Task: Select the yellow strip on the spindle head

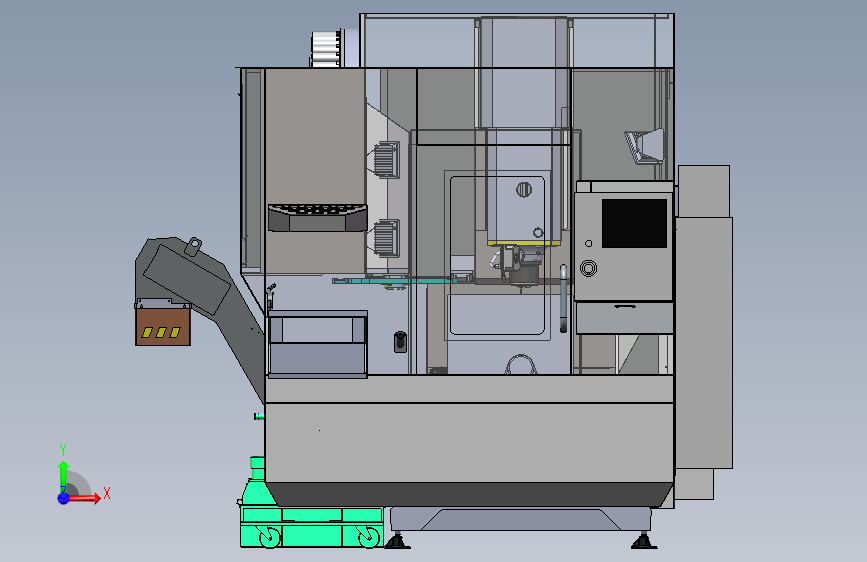Action: click(524, 243)
